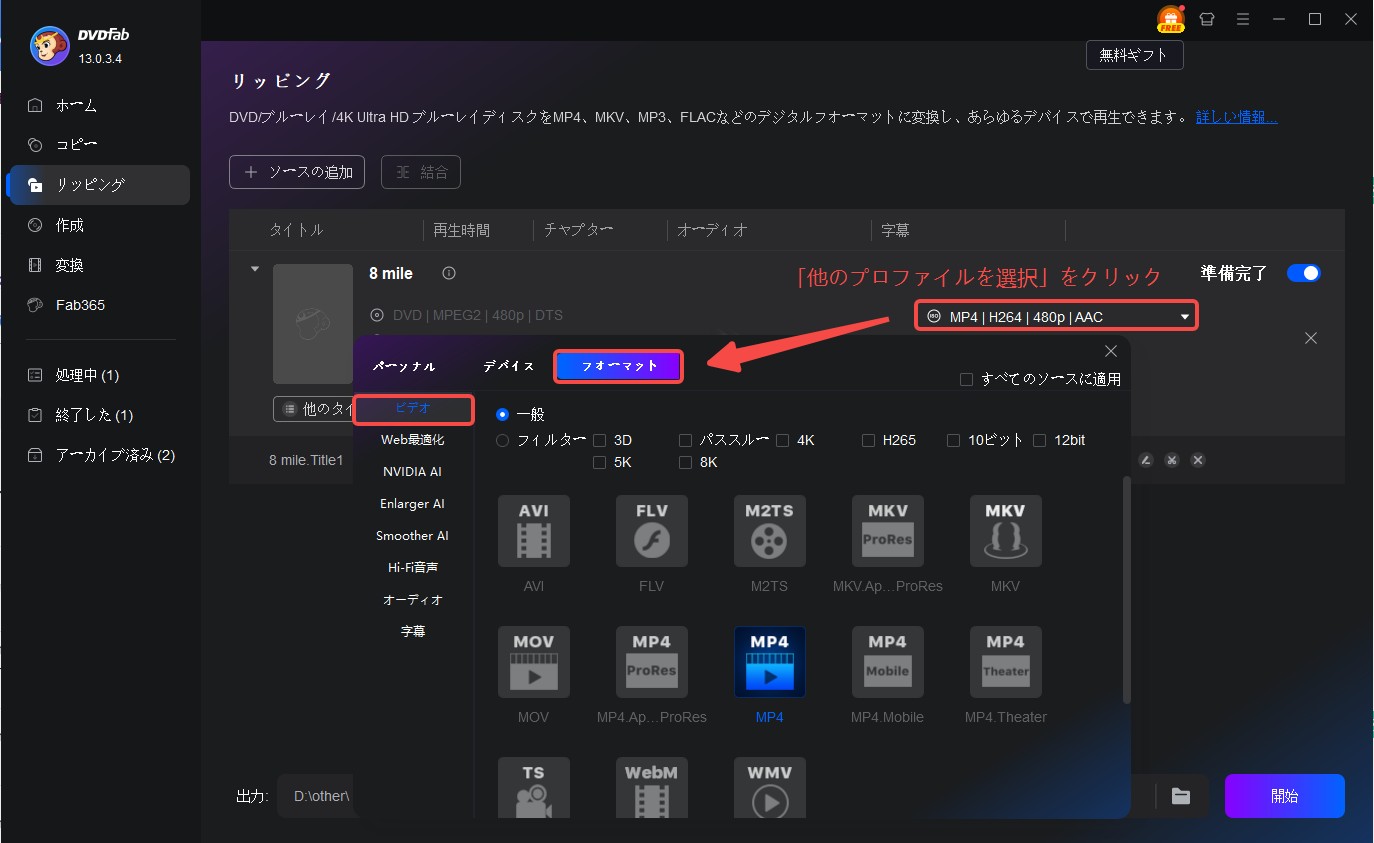Open the skin theme shirt icon

click(x=1207, y=19)
